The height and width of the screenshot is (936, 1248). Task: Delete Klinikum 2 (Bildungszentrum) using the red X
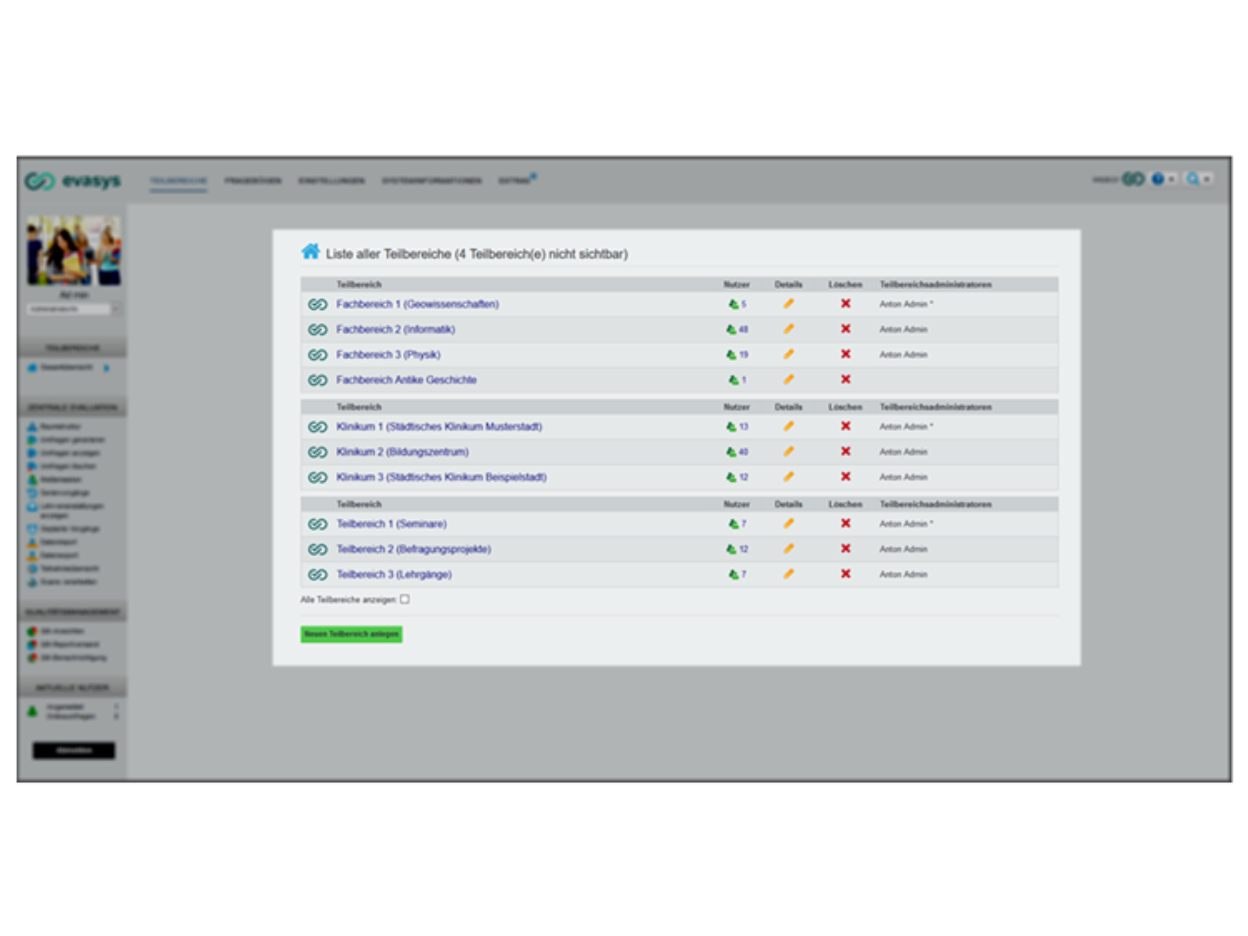(x=846, y=451)
